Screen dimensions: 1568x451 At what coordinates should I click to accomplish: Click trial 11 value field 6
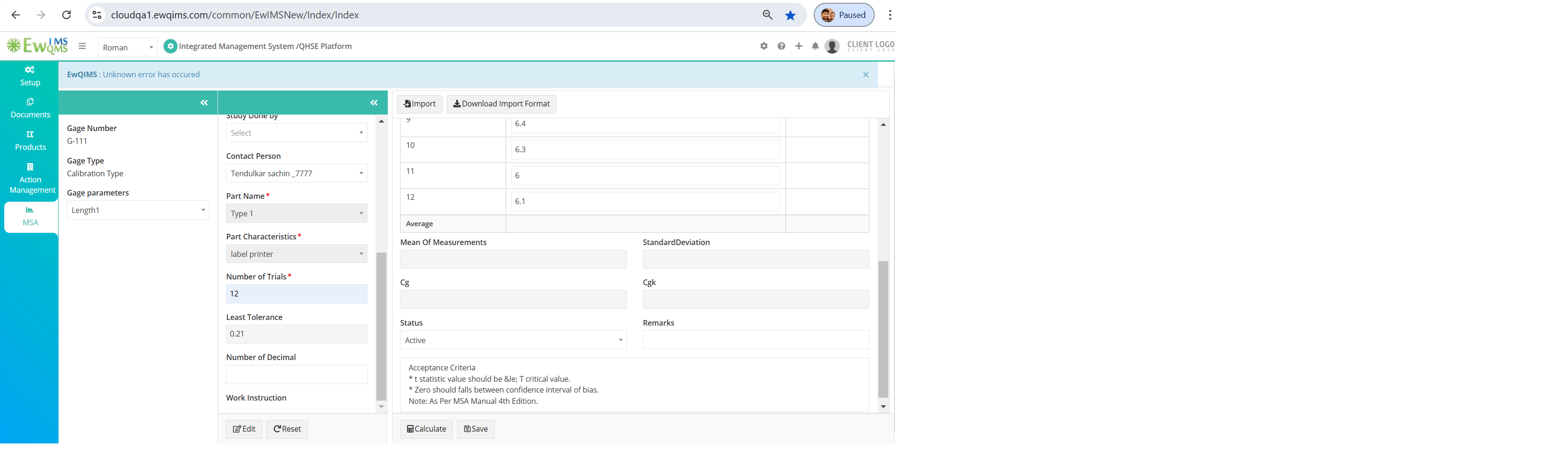[645, 176]
